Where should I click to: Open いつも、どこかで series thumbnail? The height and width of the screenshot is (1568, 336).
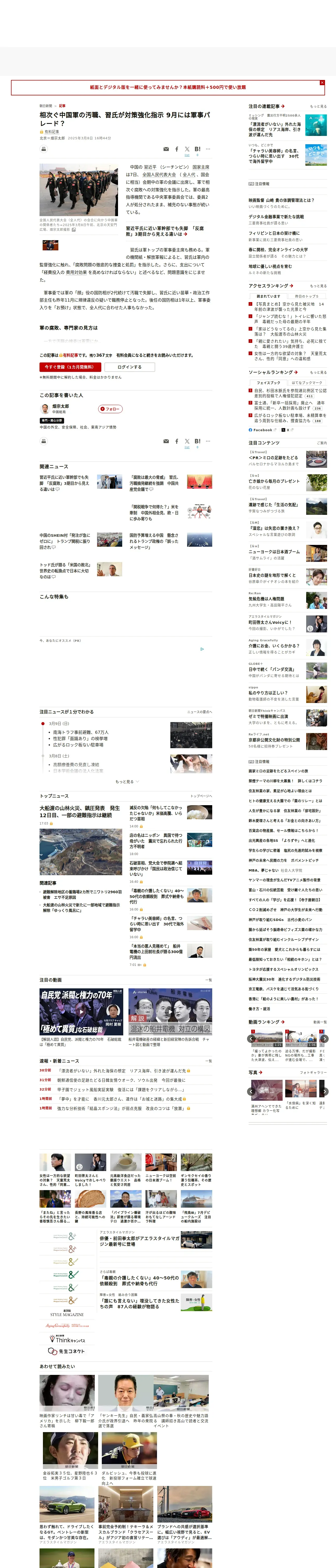[316, 155]
